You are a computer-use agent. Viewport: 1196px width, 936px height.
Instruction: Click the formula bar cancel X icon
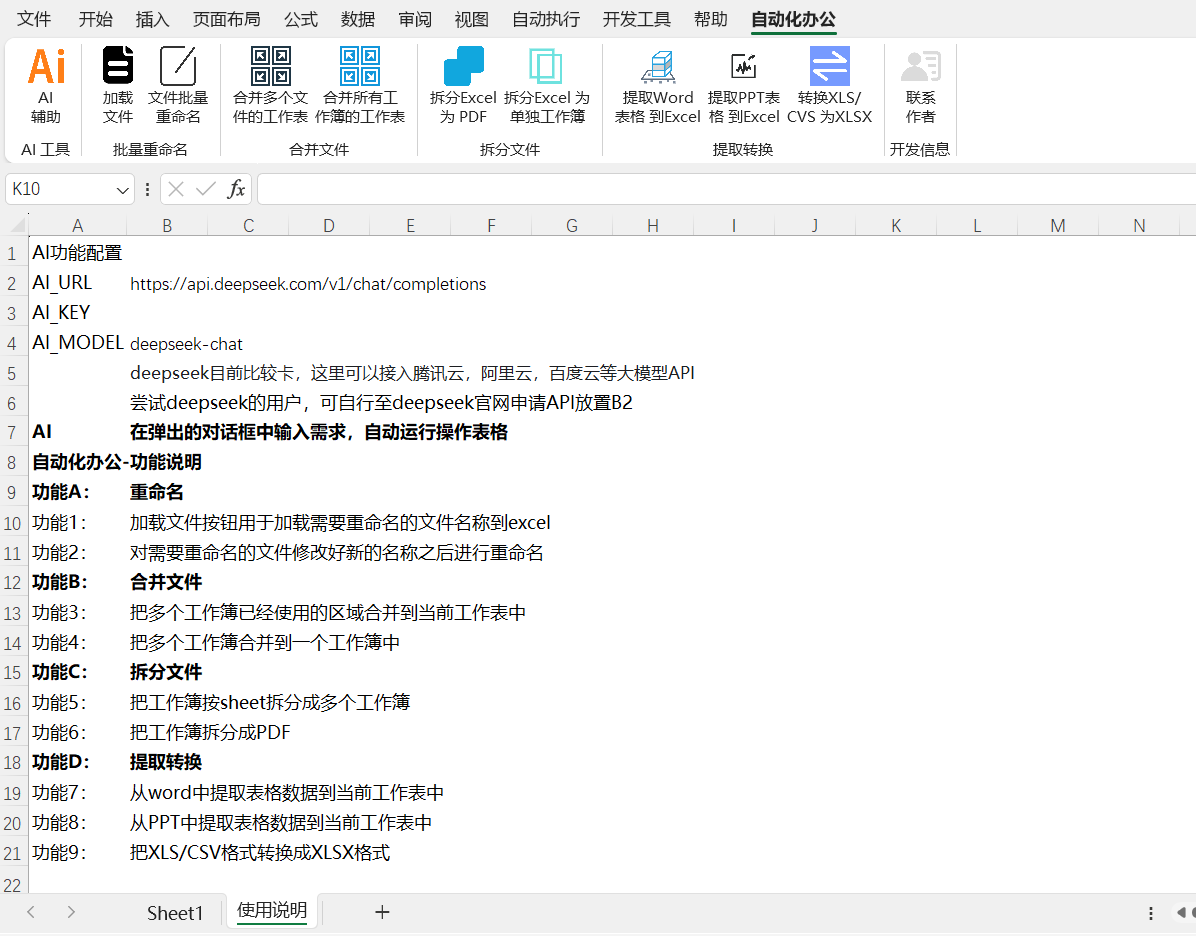[x=175, y=188]
